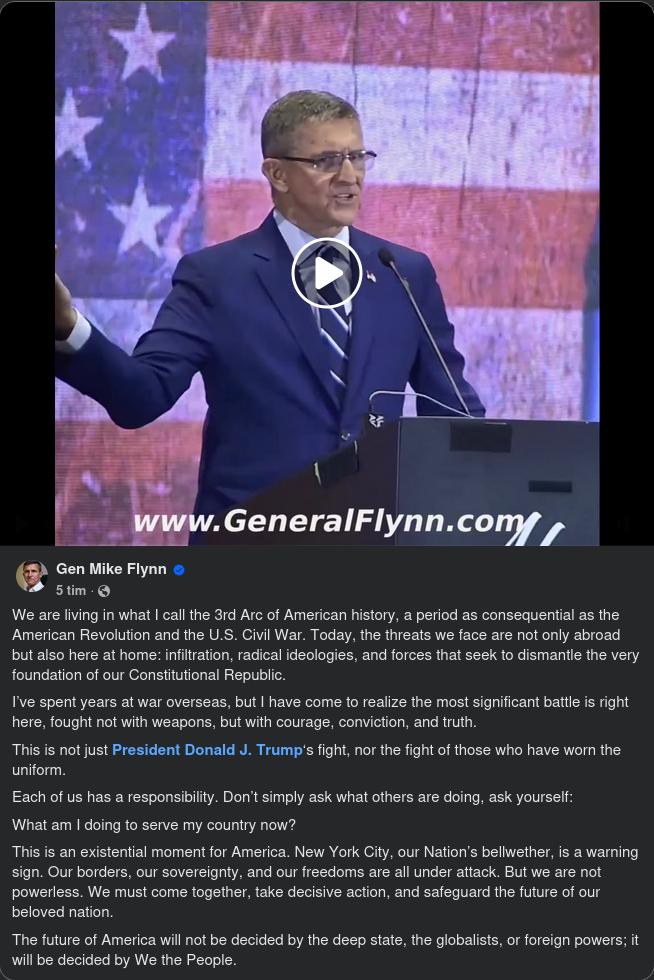Open the post via the '5 tim' timestamp
Screen dimensions: 654x980
pos(71,591)
